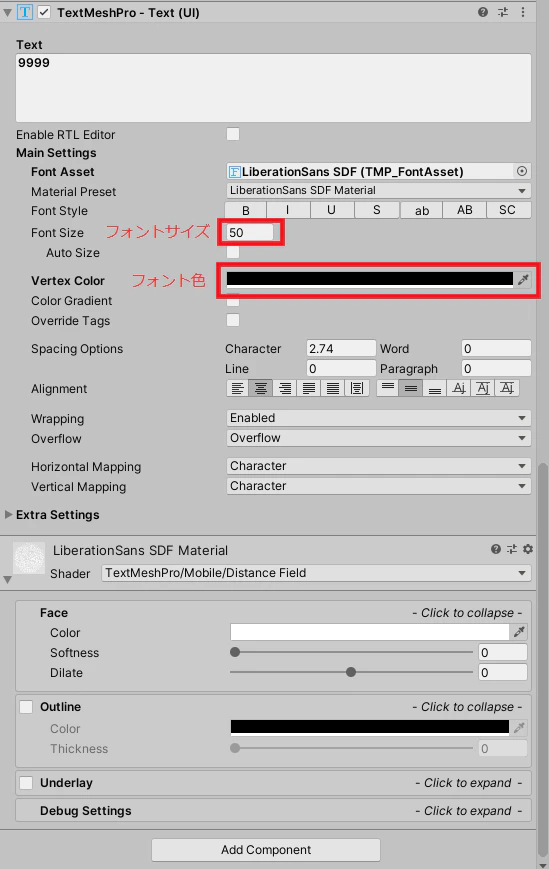Viewport: 549px width, 869px height.
Task: Open Vertex Color swatch
Action: [370, 279]
